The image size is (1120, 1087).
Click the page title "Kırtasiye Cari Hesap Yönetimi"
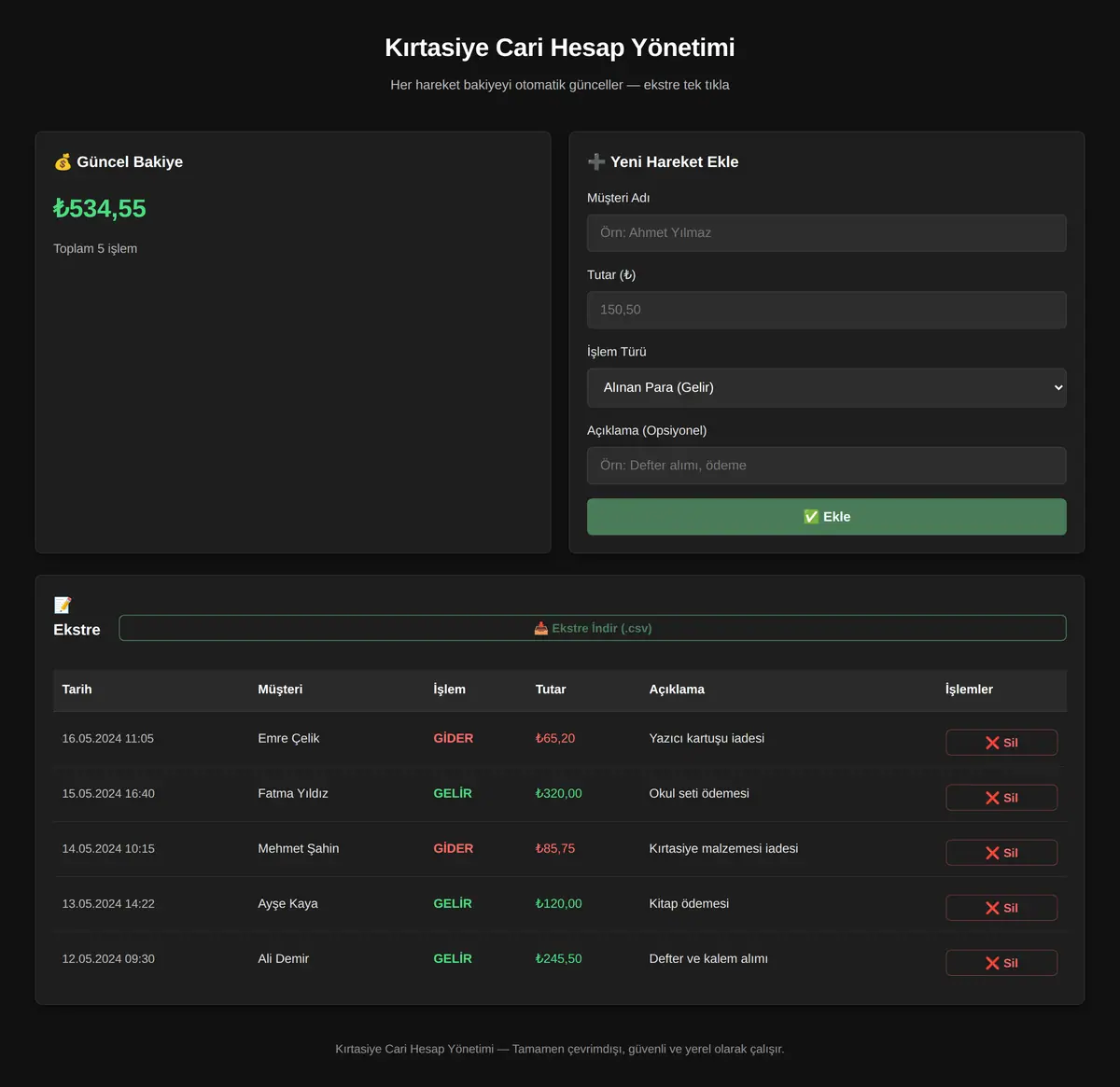(x=560, y=48)
